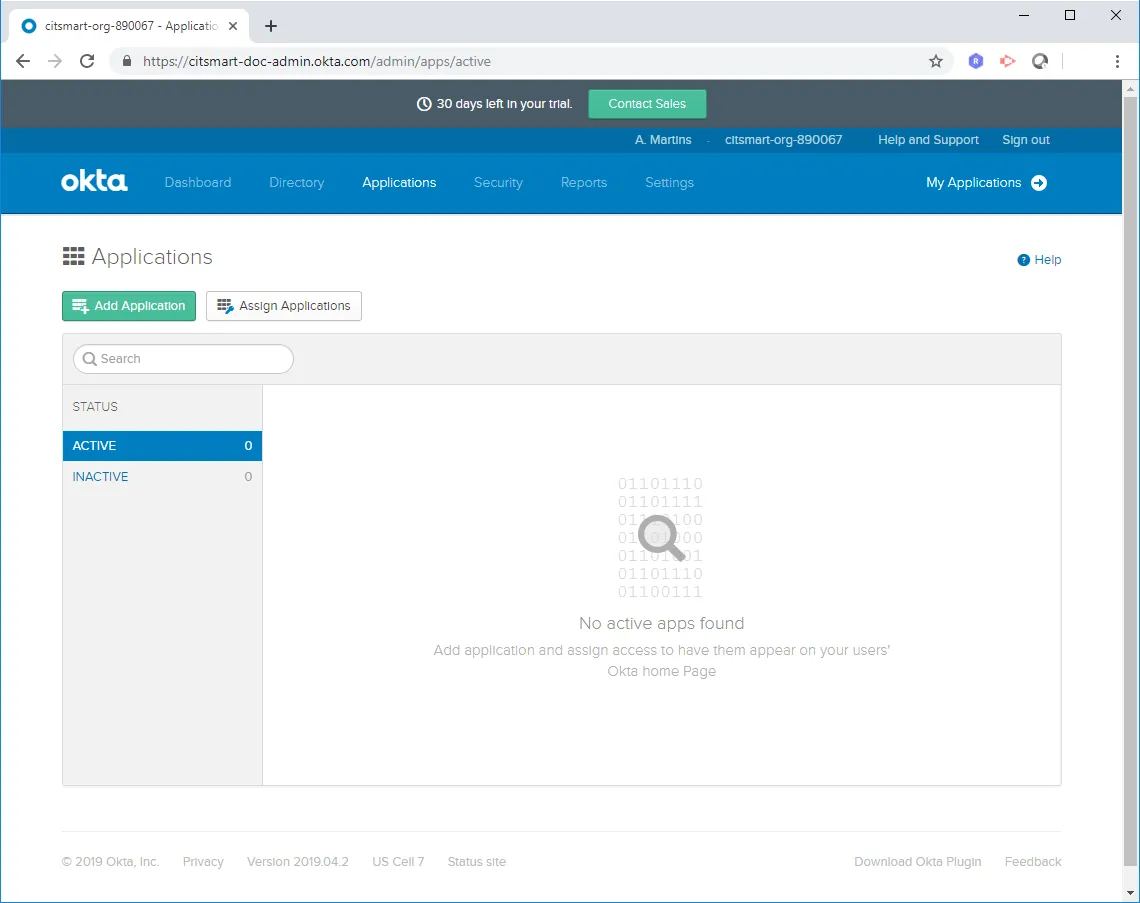Click the Contact Sales button
1140x903 pixels.
point(647,104)
